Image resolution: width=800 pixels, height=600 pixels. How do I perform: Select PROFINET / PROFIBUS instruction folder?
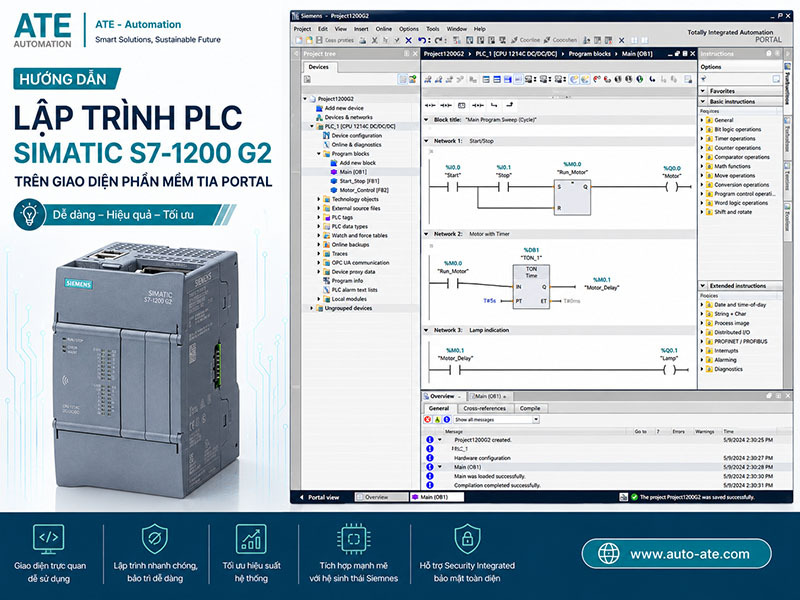coord(740,341)
